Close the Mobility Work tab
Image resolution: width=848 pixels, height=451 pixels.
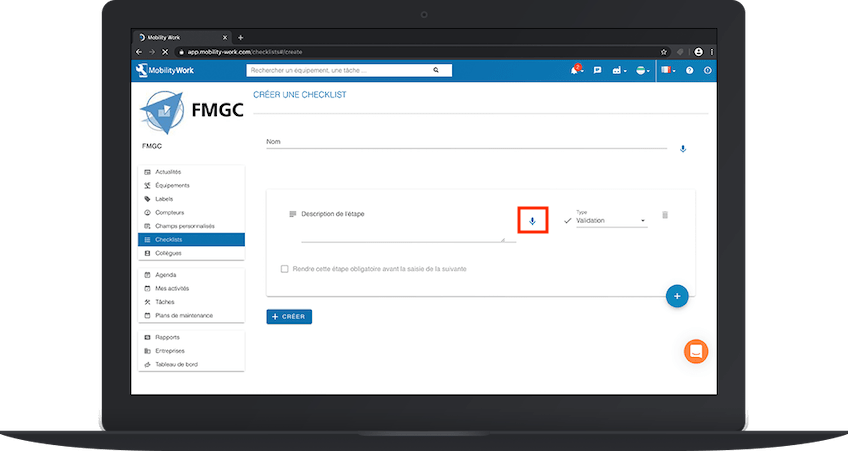225,37
